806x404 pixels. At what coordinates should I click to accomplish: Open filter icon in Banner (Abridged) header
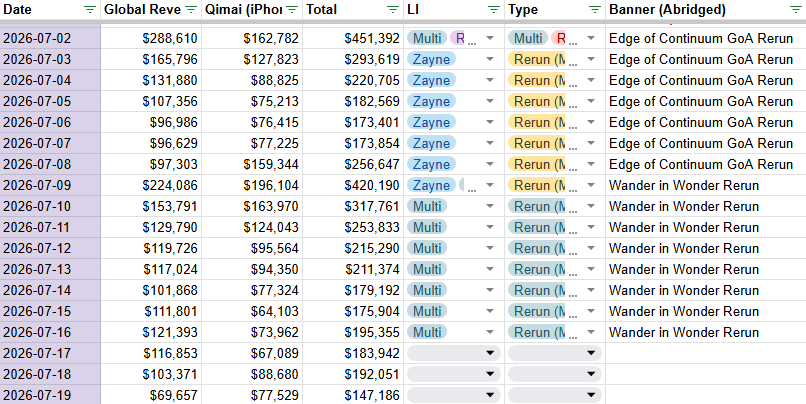pyautogui.click(x=795, y=9)
